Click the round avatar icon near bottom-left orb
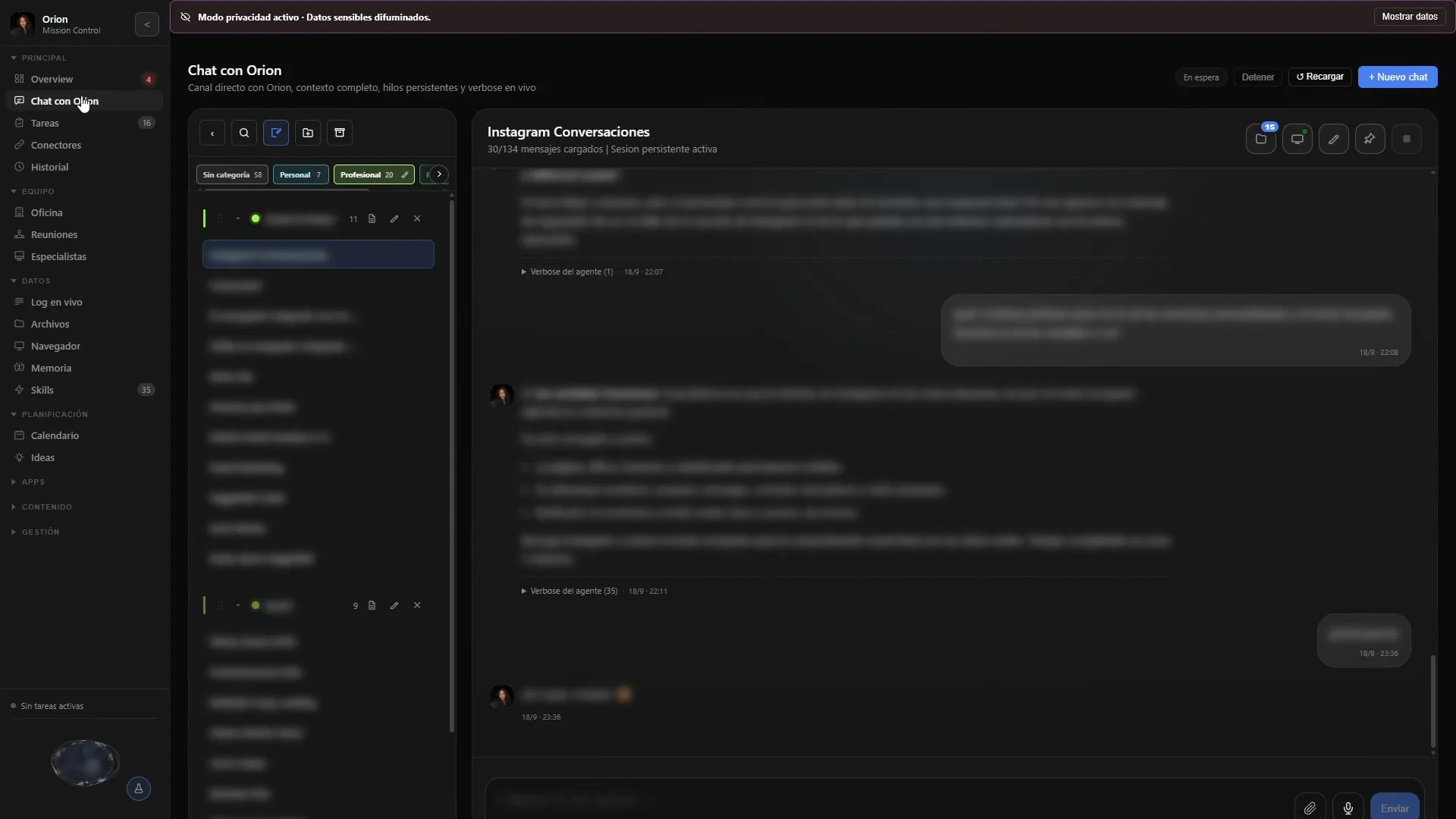 point(139,789)
